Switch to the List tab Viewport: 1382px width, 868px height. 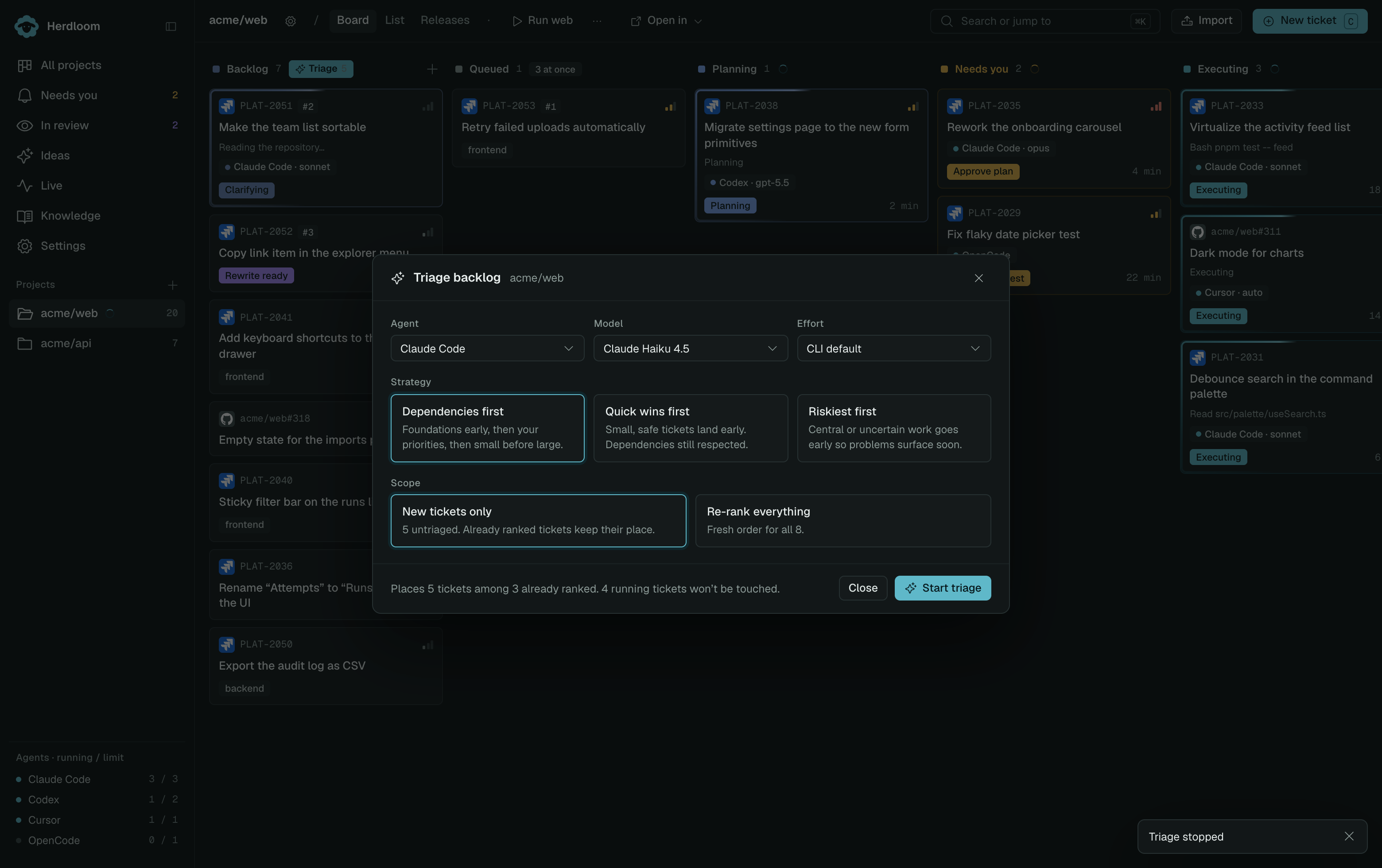click(394, 21)
